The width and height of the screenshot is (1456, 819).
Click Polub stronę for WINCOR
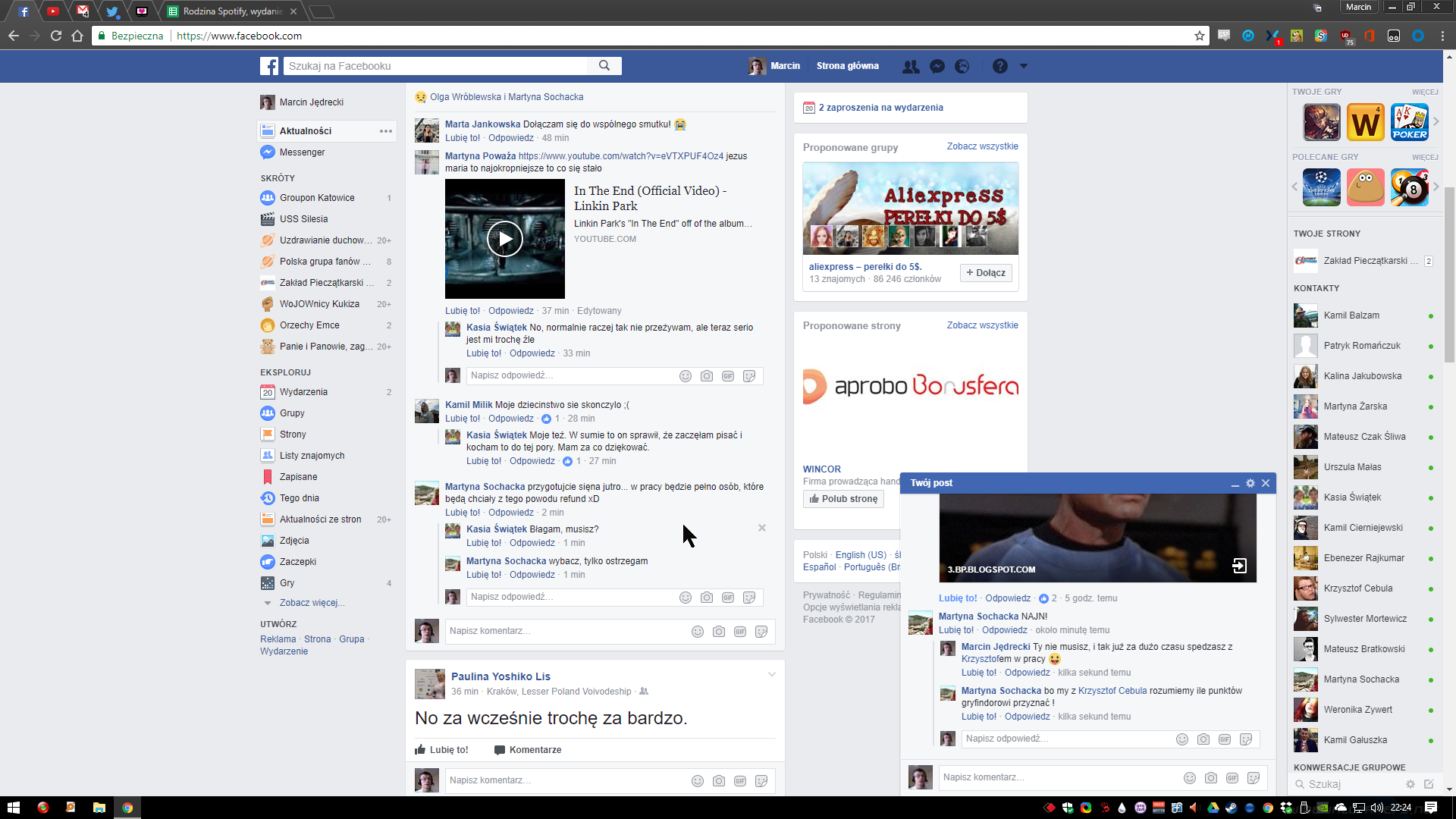click(x=843, y=499)
